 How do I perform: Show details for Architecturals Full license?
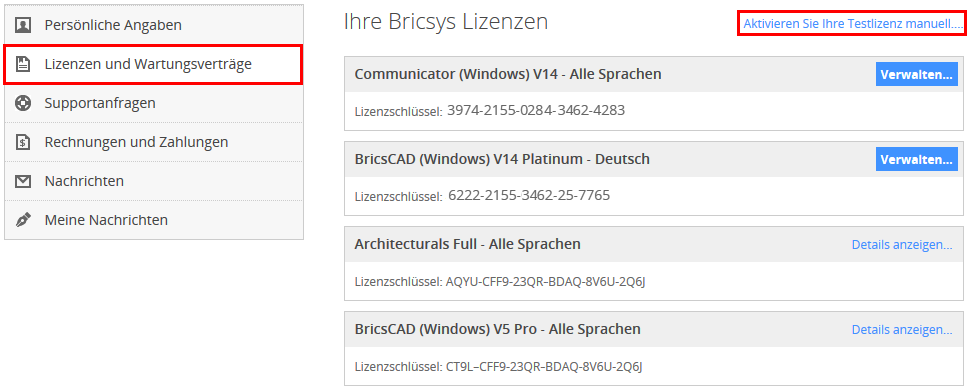(902, 244)
